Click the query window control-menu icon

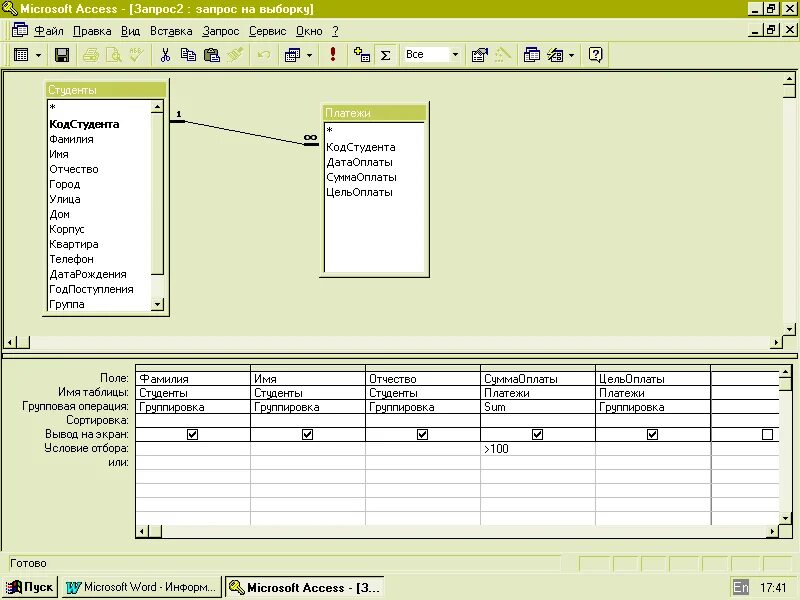coord(20,30)
